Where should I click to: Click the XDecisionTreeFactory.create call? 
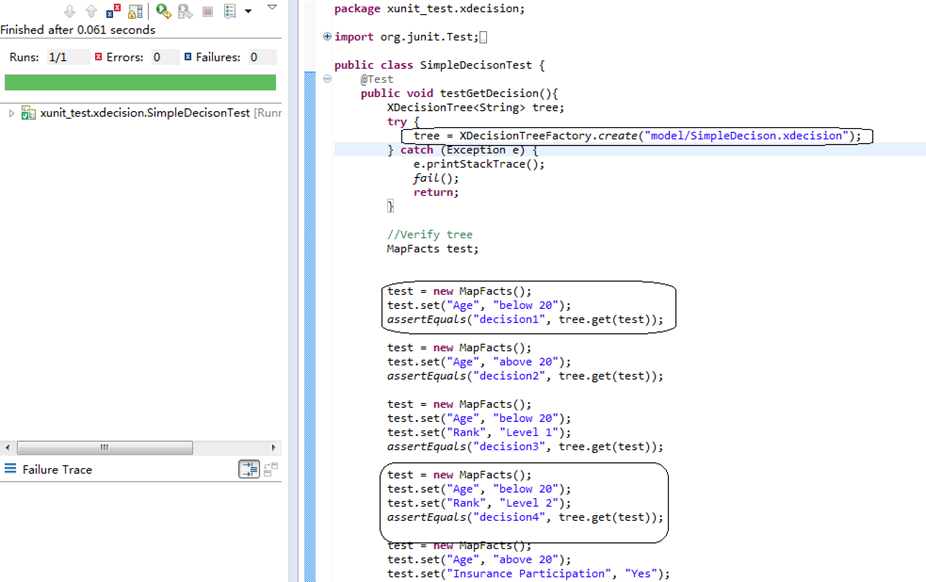coord(549,136)
